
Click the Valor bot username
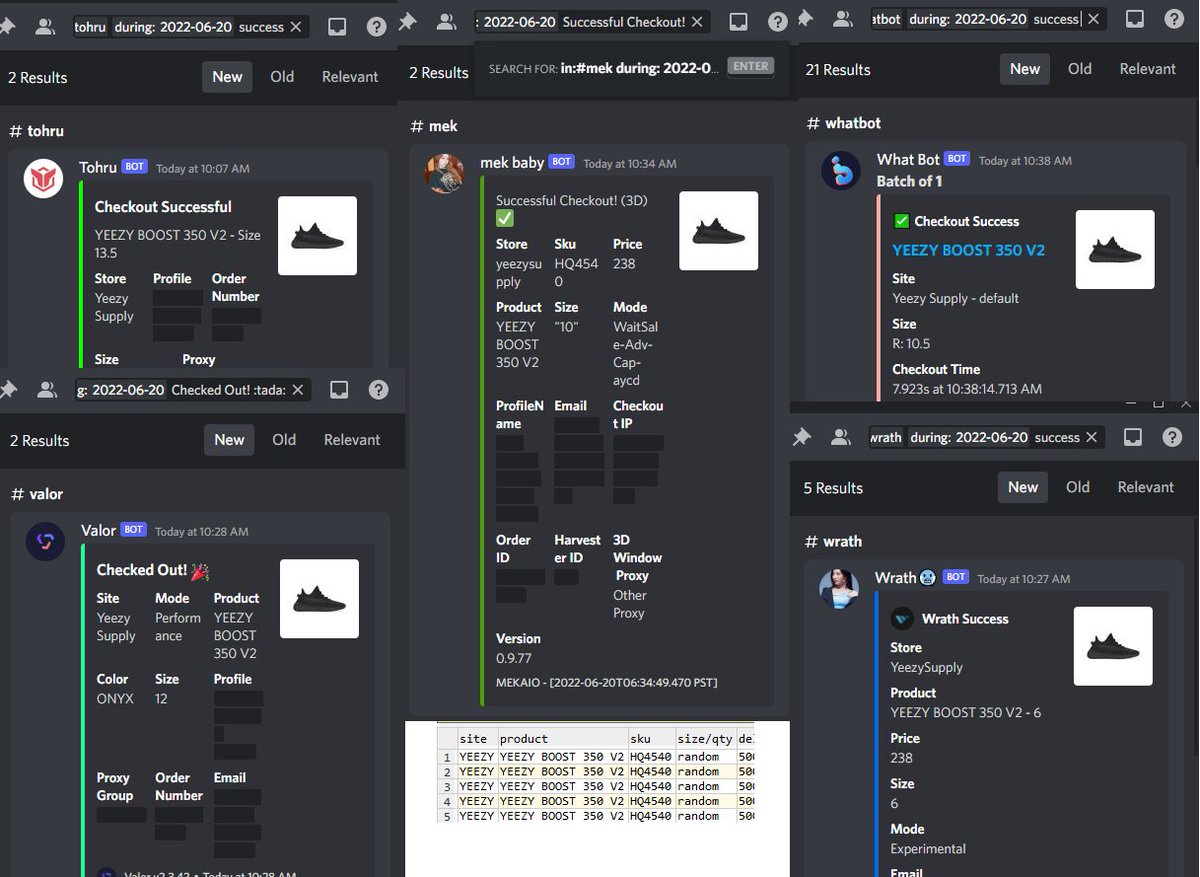pos(99,530)
